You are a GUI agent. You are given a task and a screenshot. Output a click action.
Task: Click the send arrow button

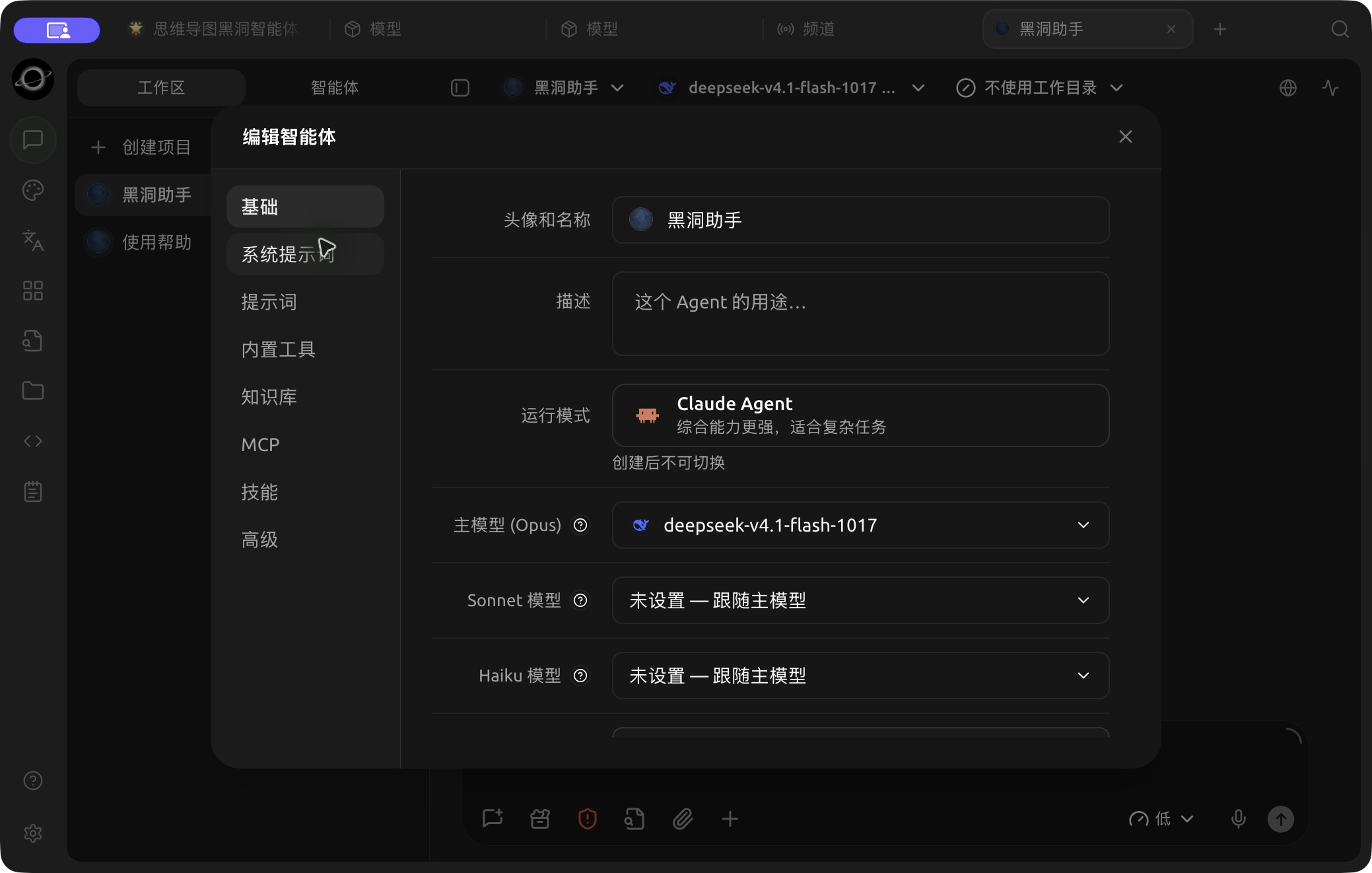pyautogui.click(x=1281, y=819)
